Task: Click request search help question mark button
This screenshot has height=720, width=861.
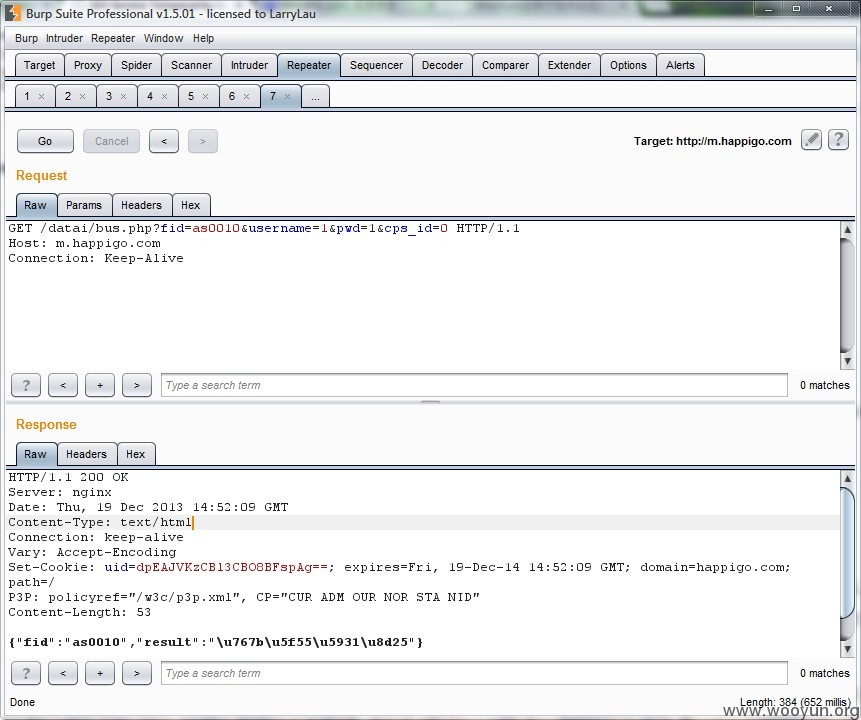Action: [26, 385]
